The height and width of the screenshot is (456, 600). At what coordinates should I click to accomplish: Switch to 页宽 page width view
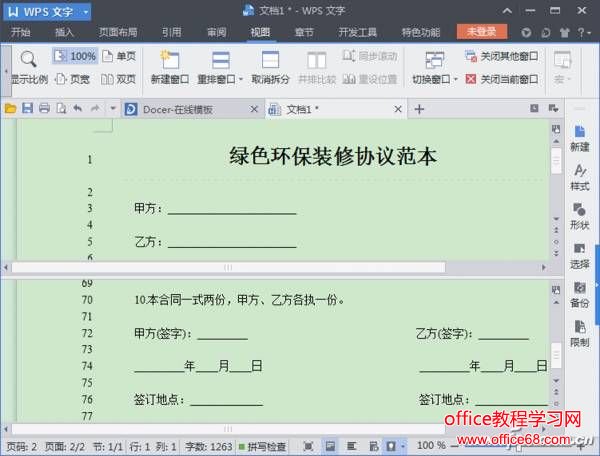point(73,79)
